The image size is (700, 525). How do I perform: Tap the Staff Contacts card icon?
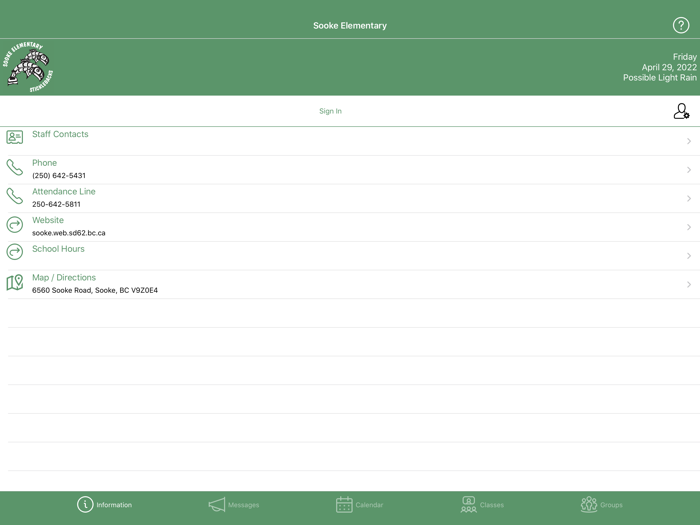(x=15, y=137)
